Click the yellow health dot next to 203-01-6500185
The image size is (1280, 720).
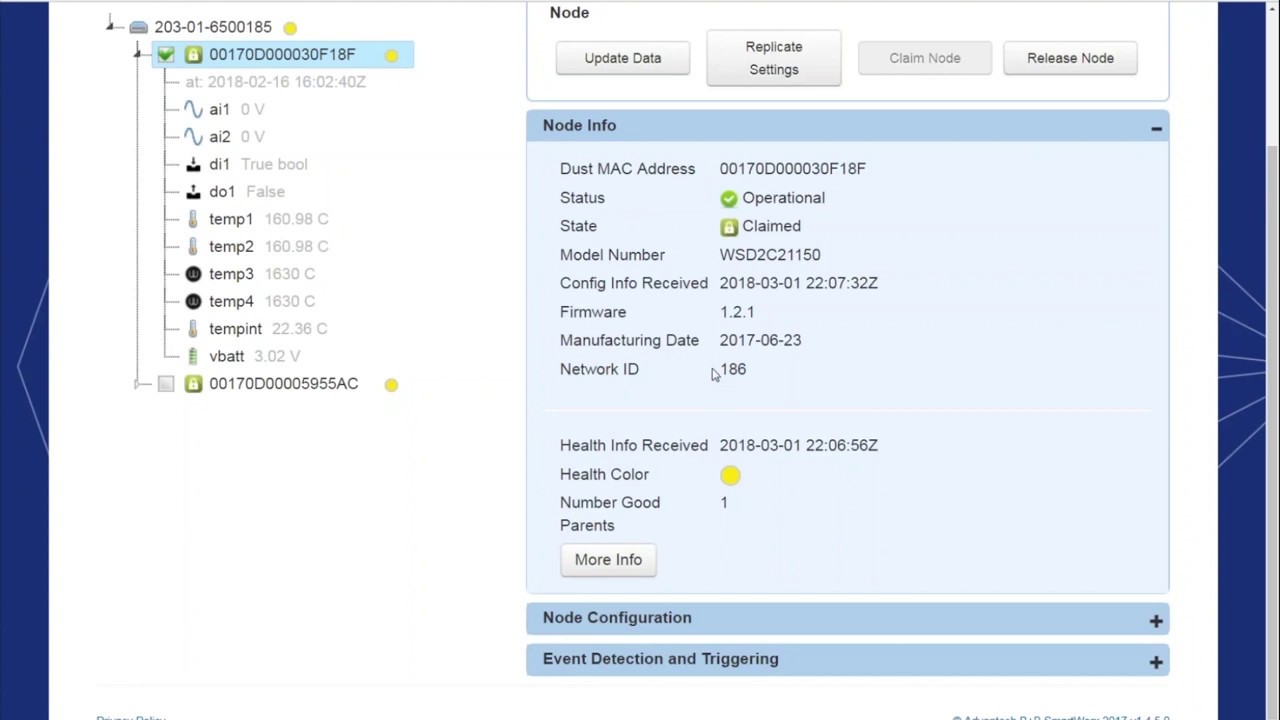tap(290, 28)
